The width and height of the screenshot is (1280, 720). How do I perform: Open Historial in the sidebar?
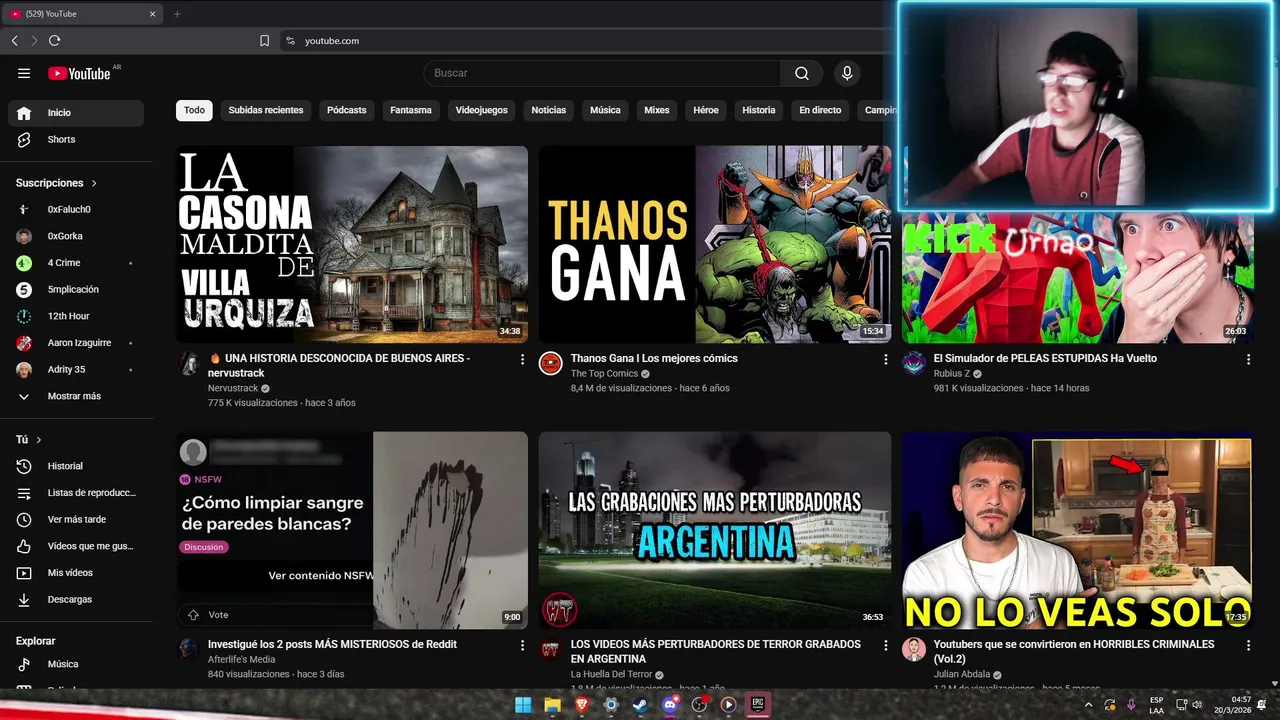click(x=76, y=466)
